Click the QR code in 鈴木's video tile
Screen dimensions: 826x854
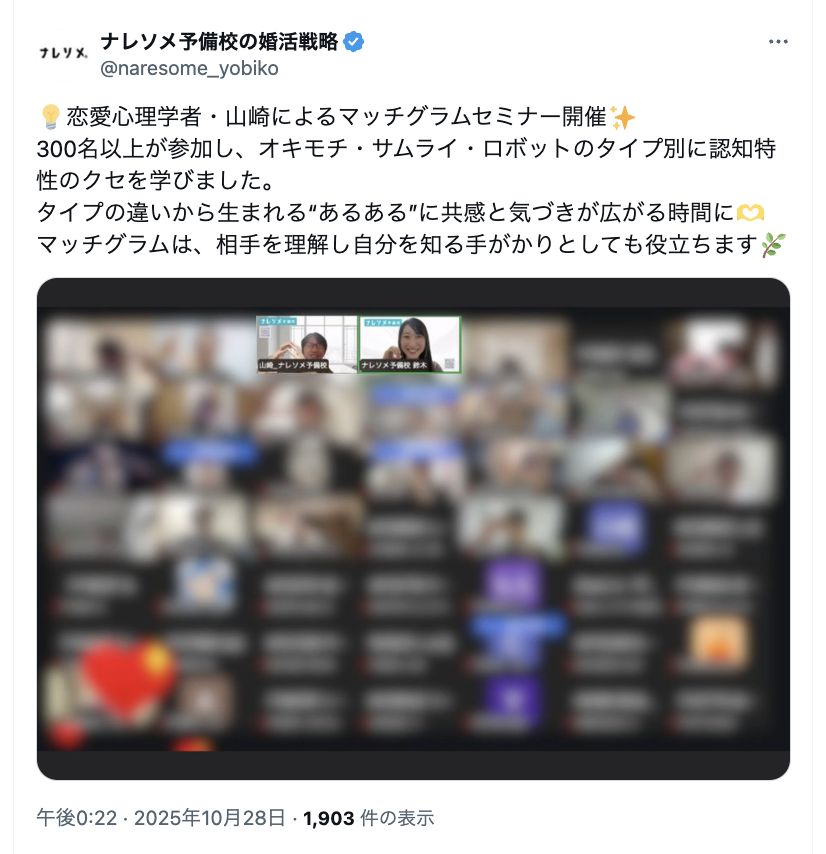click(x=449, y=364)
